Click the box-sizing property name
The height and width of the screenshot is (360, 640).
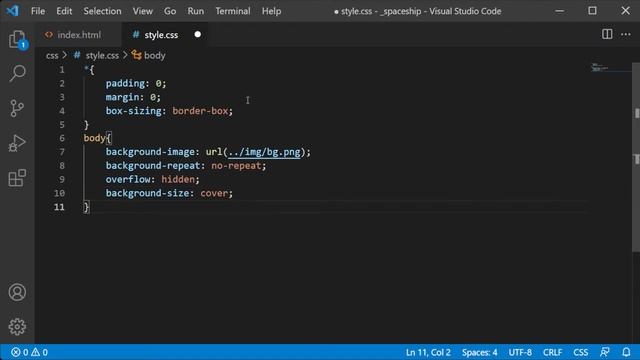(133, 111)
